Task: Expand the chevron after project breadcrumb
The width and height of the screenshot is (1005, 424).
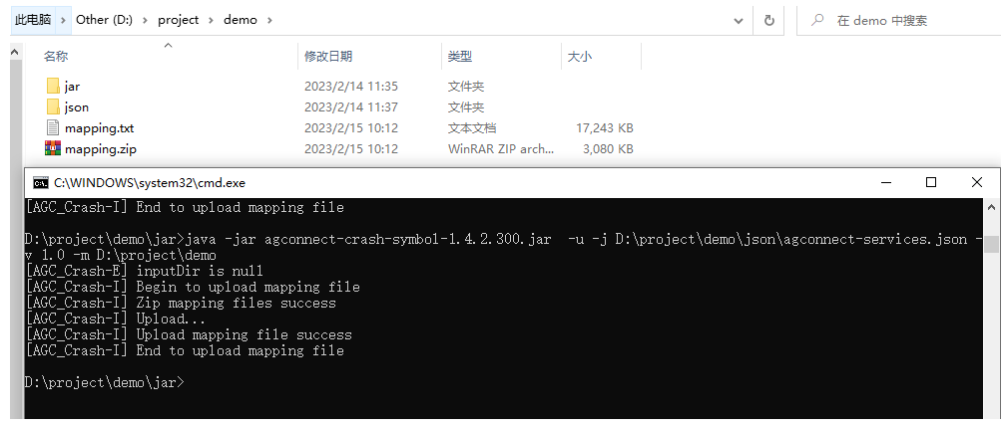Action: pyautogui.click(x=212, y=20)
